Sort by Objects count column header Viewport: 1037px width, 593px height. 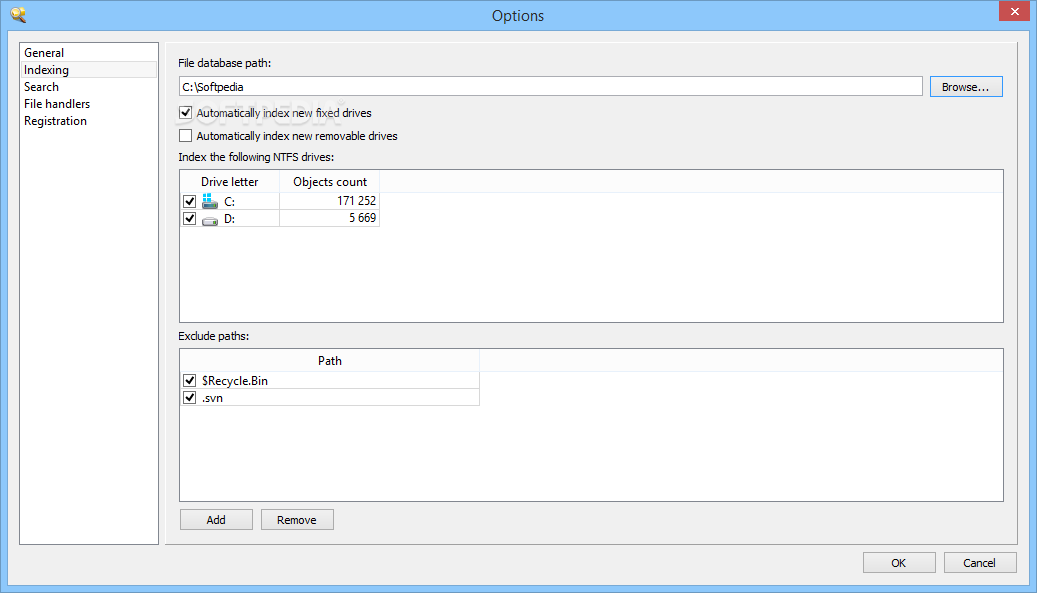click(x=330, y=182)
